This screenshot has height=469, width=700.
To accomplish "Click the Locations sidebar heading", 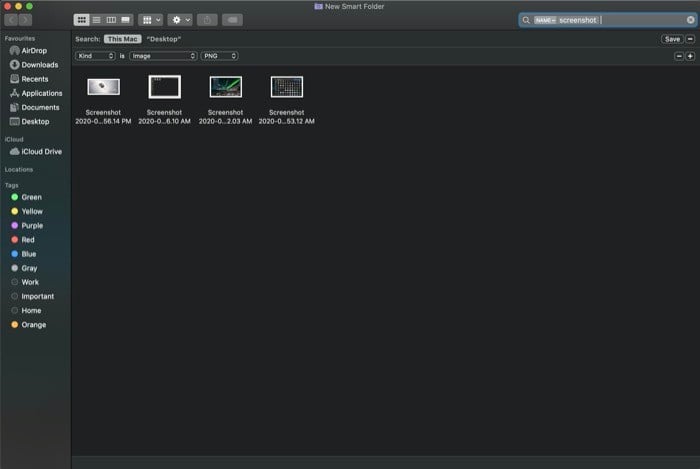I will point(19,170).
